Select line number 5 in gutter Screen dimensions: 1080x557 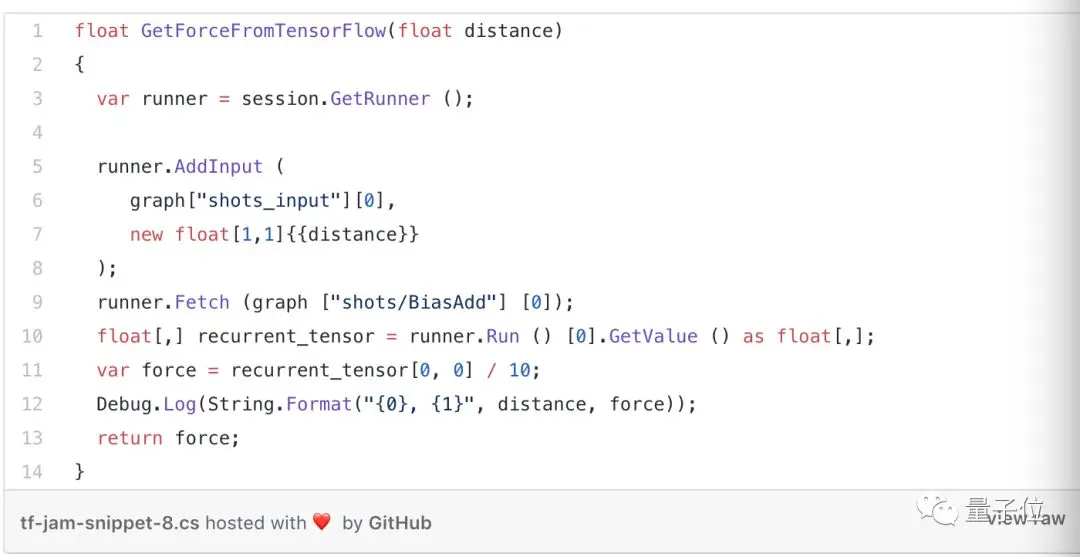click(x=37, y=167)
